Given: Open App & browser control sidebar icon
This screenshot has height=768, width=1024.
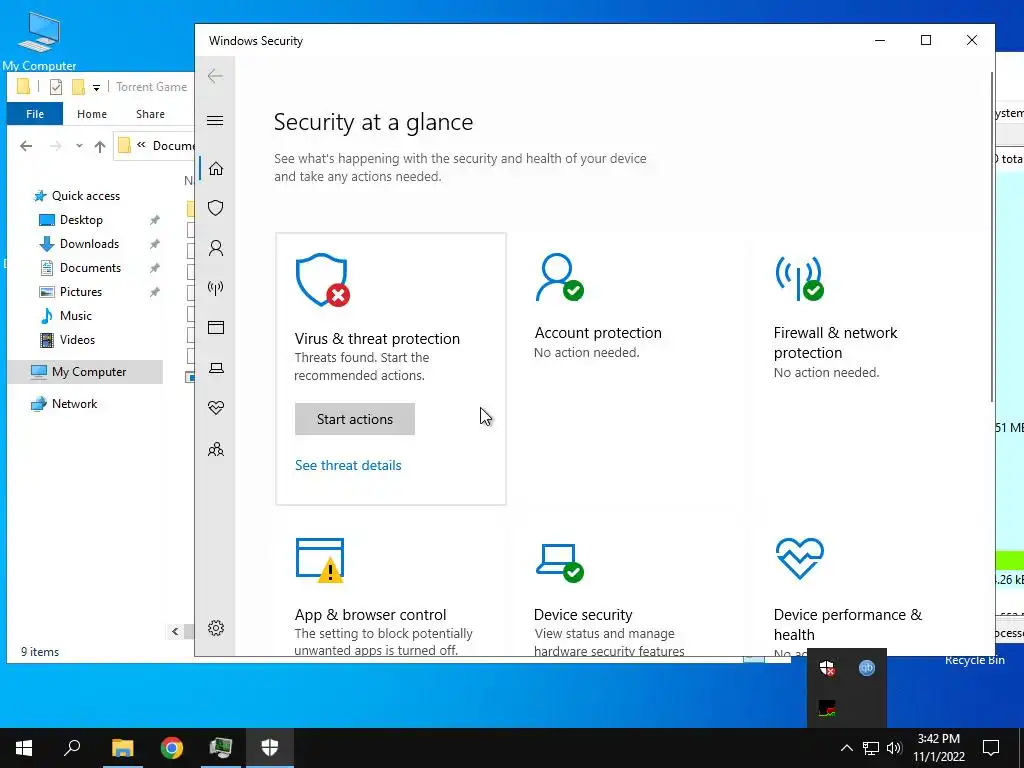Looking at the screenshot, I should pos(216,328).
